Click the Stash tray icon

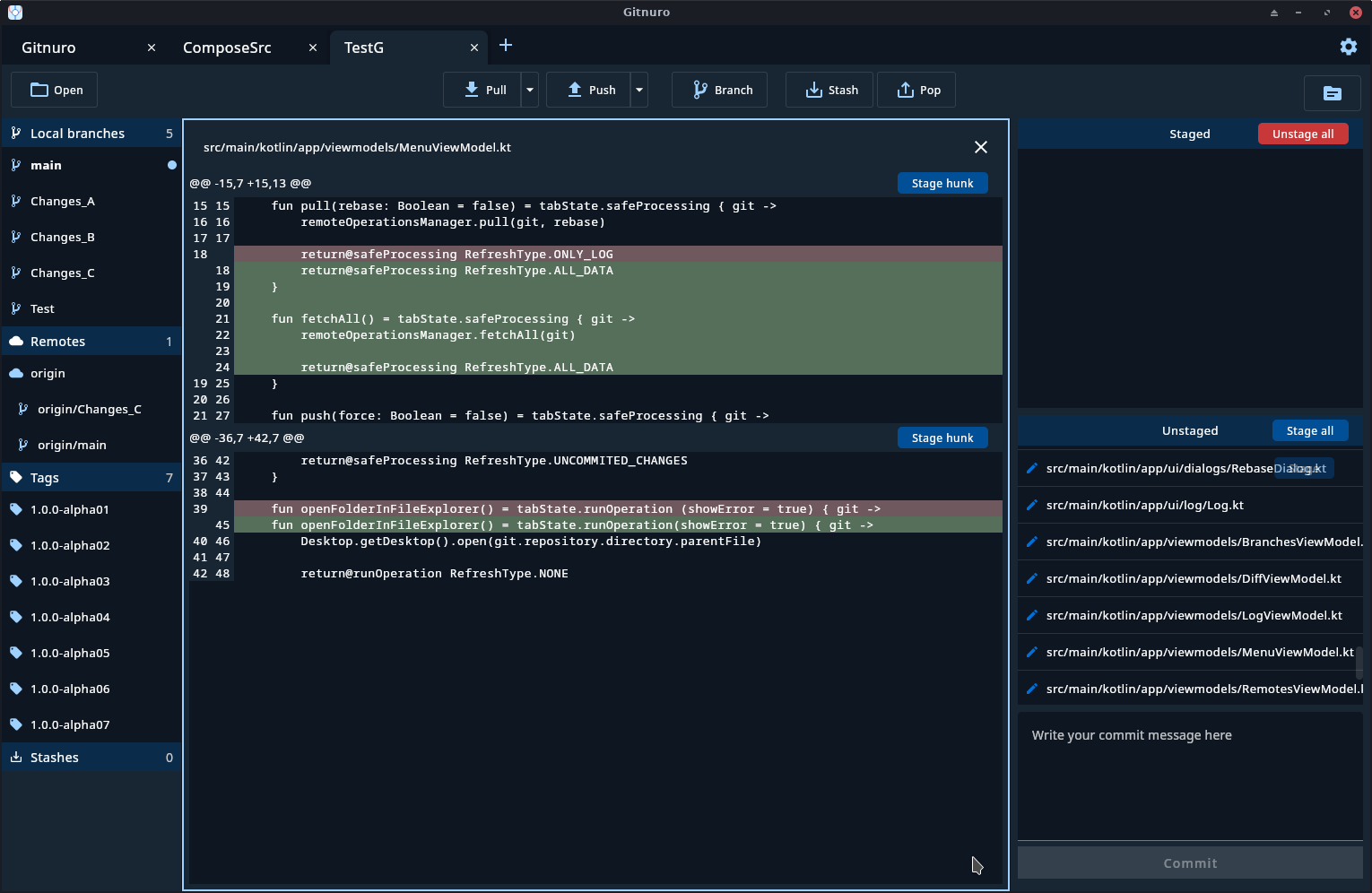pyautogui.click(x=813, y=90)
